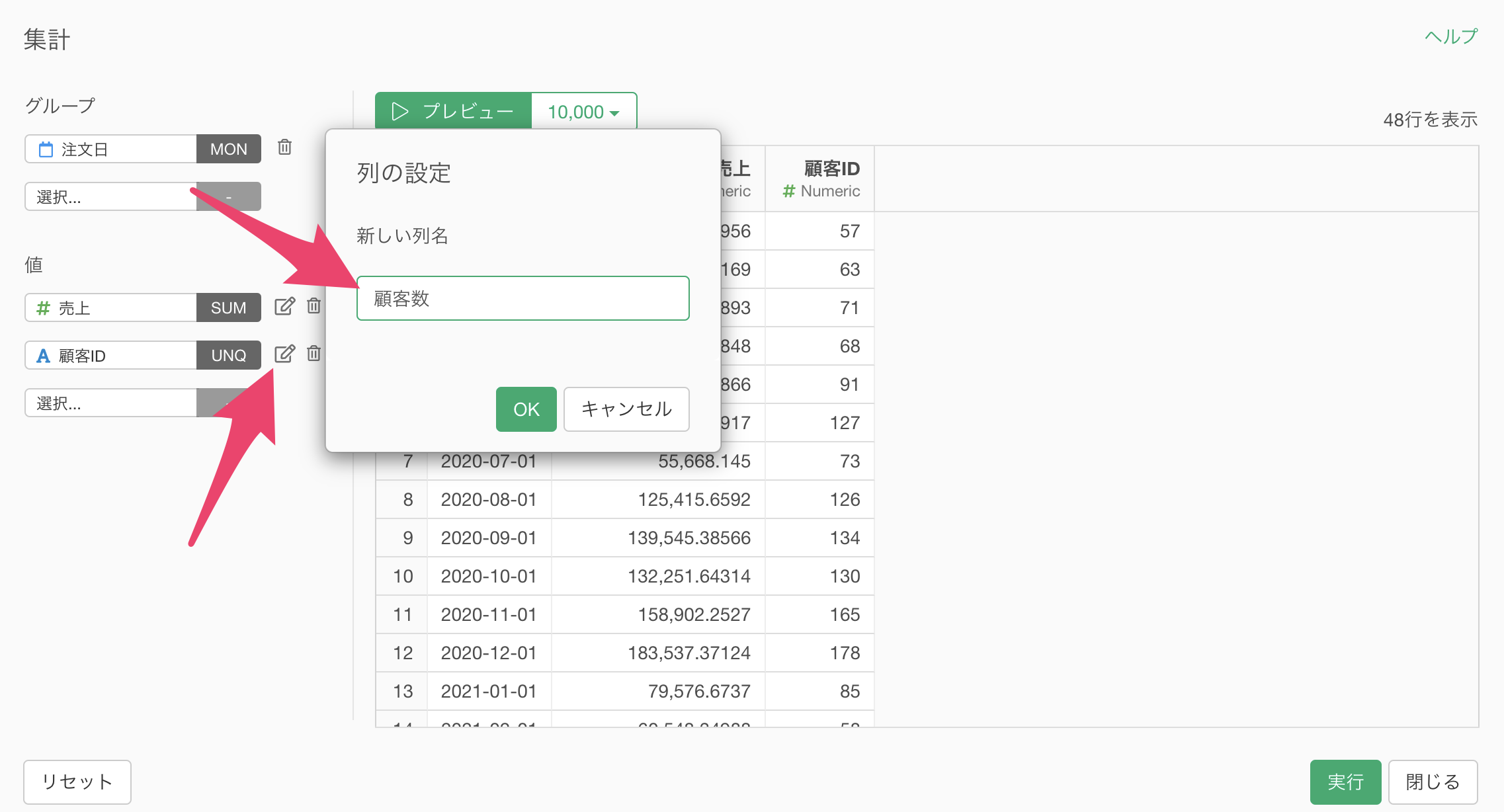Confirm with the OK button

(526, 409)
